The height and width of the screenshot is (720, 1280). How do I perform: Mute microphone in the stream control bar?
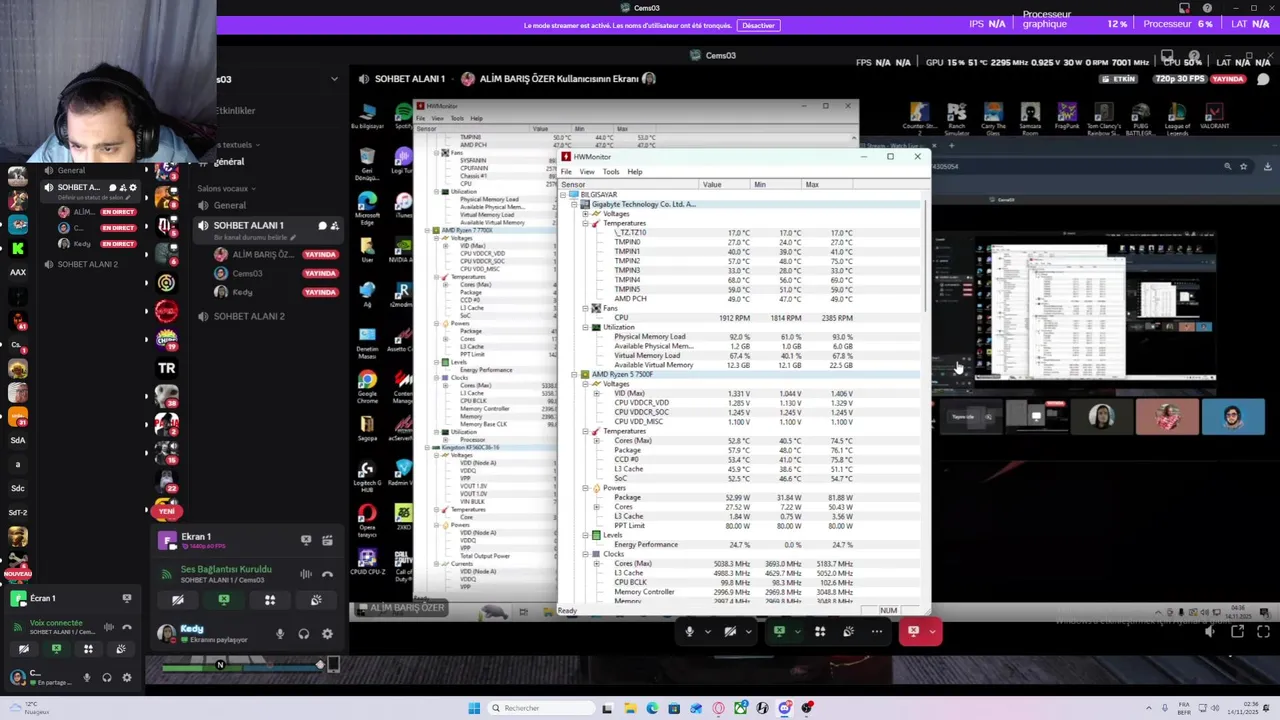689,631
